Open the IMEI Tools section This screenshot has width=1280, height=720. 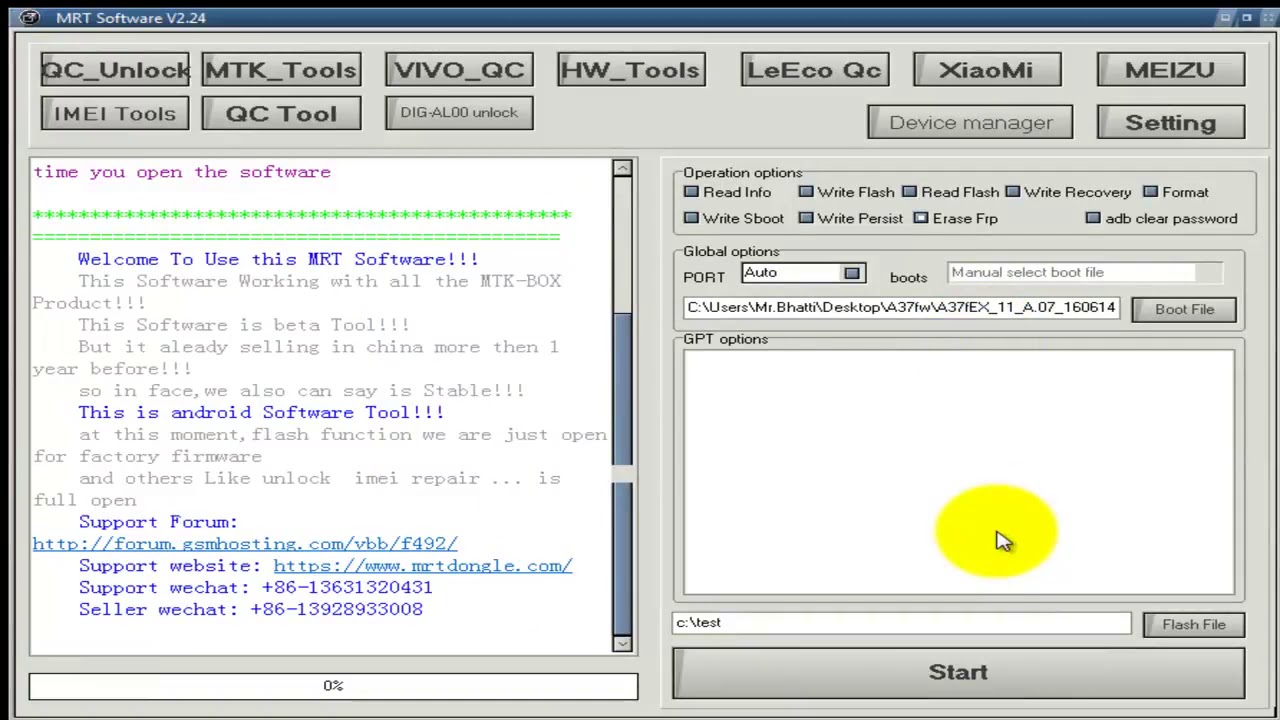click(115, 113)
